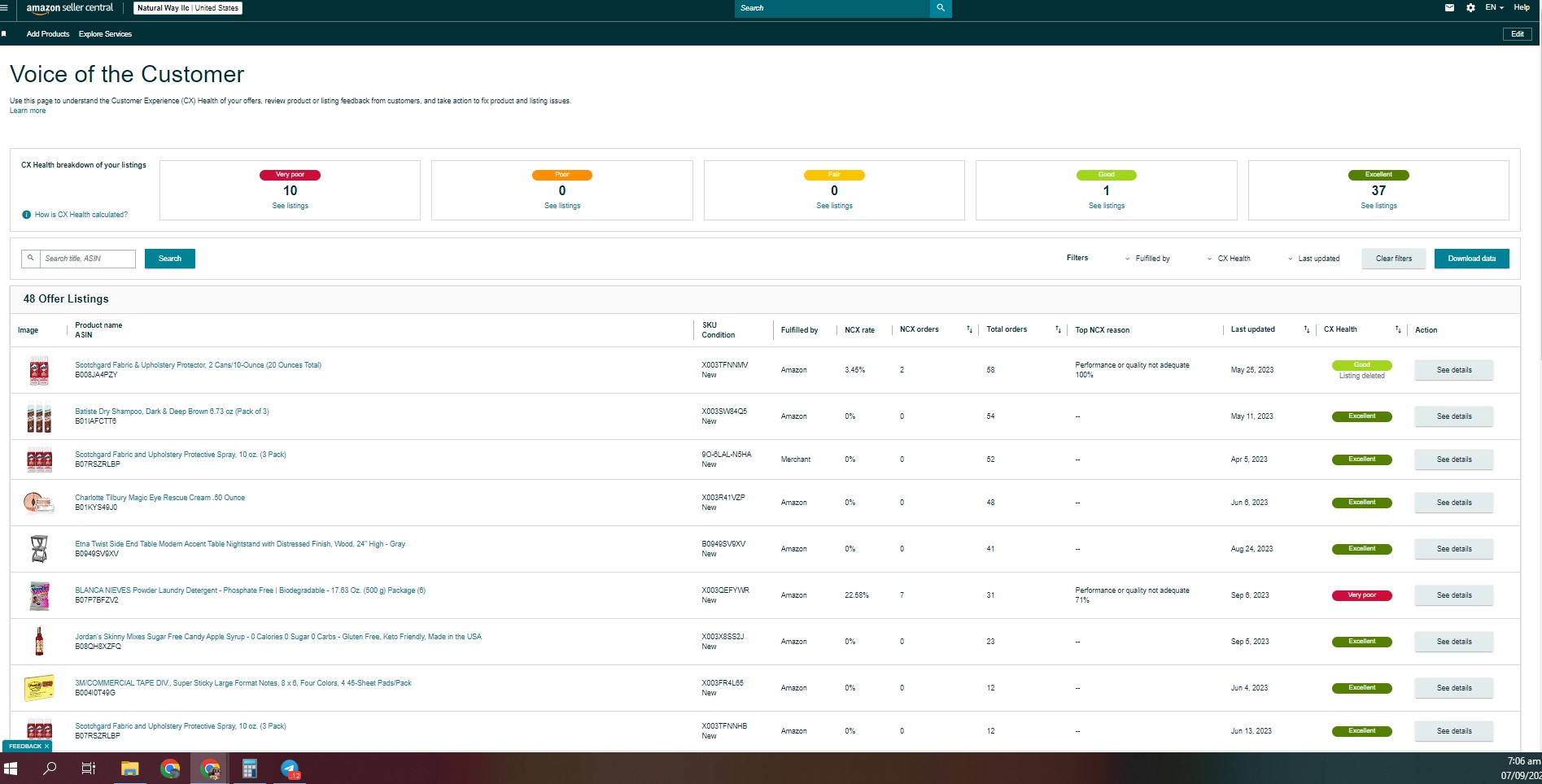Click the bookmark icon beside Add Products
Screen dimensions: 1542x784
click(4, 34)
